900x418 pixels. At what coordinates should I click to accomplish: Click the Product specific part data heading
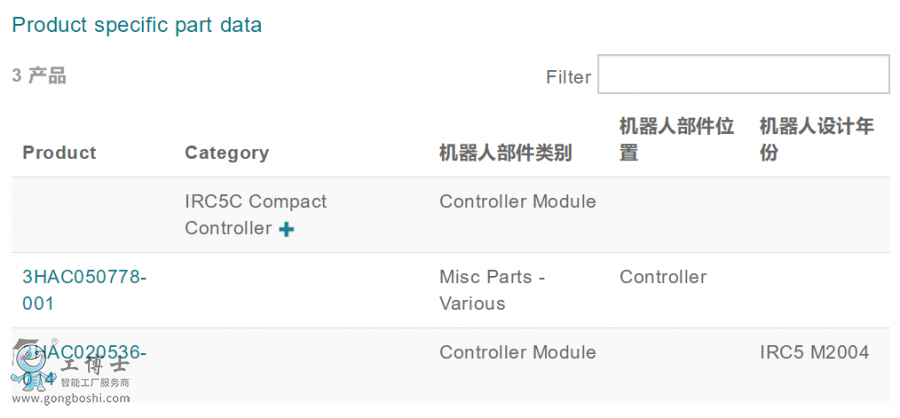coord(137,25)
